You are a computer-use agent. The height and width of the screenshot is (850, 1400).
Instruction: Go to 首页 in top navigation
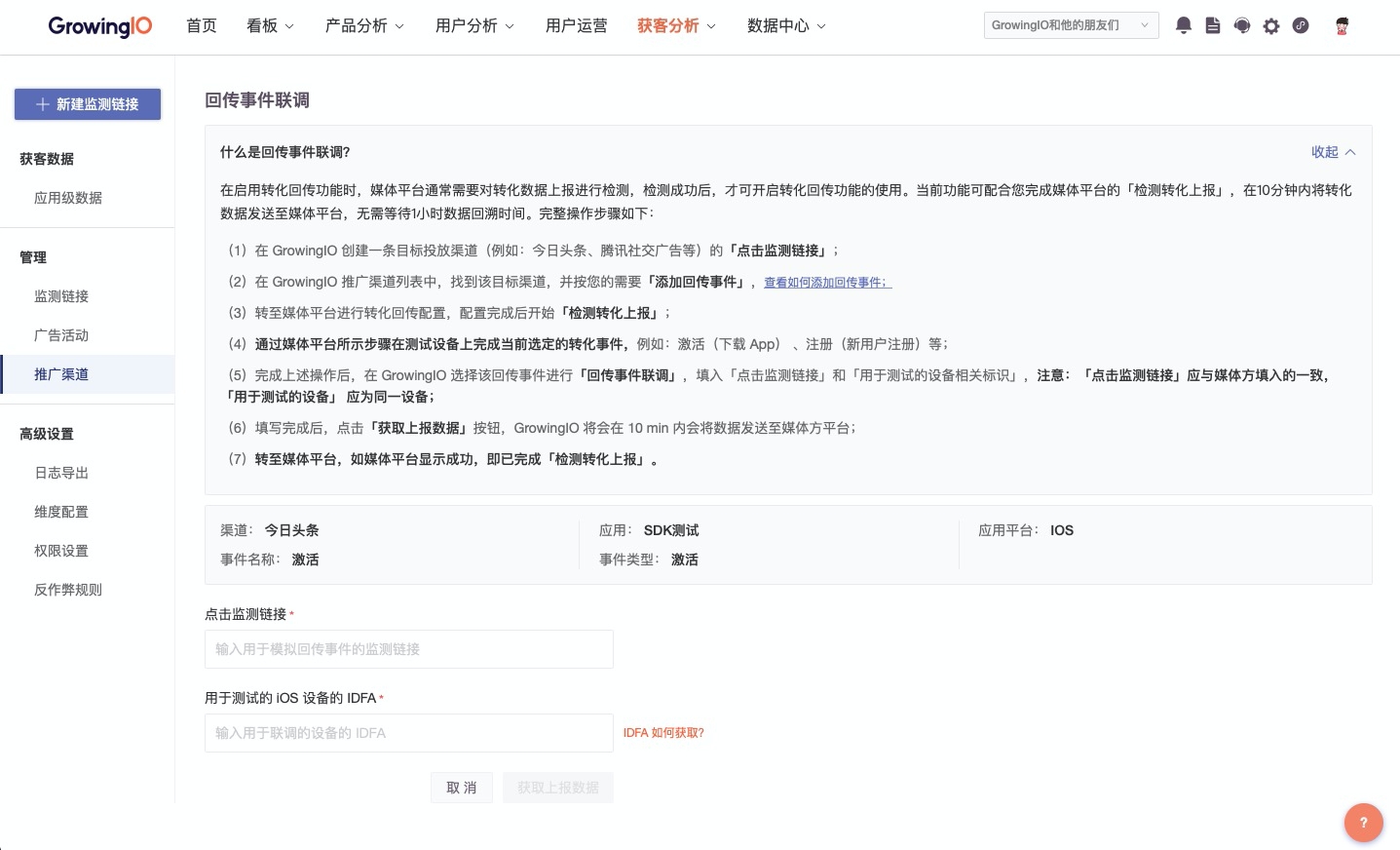[202, 26]
